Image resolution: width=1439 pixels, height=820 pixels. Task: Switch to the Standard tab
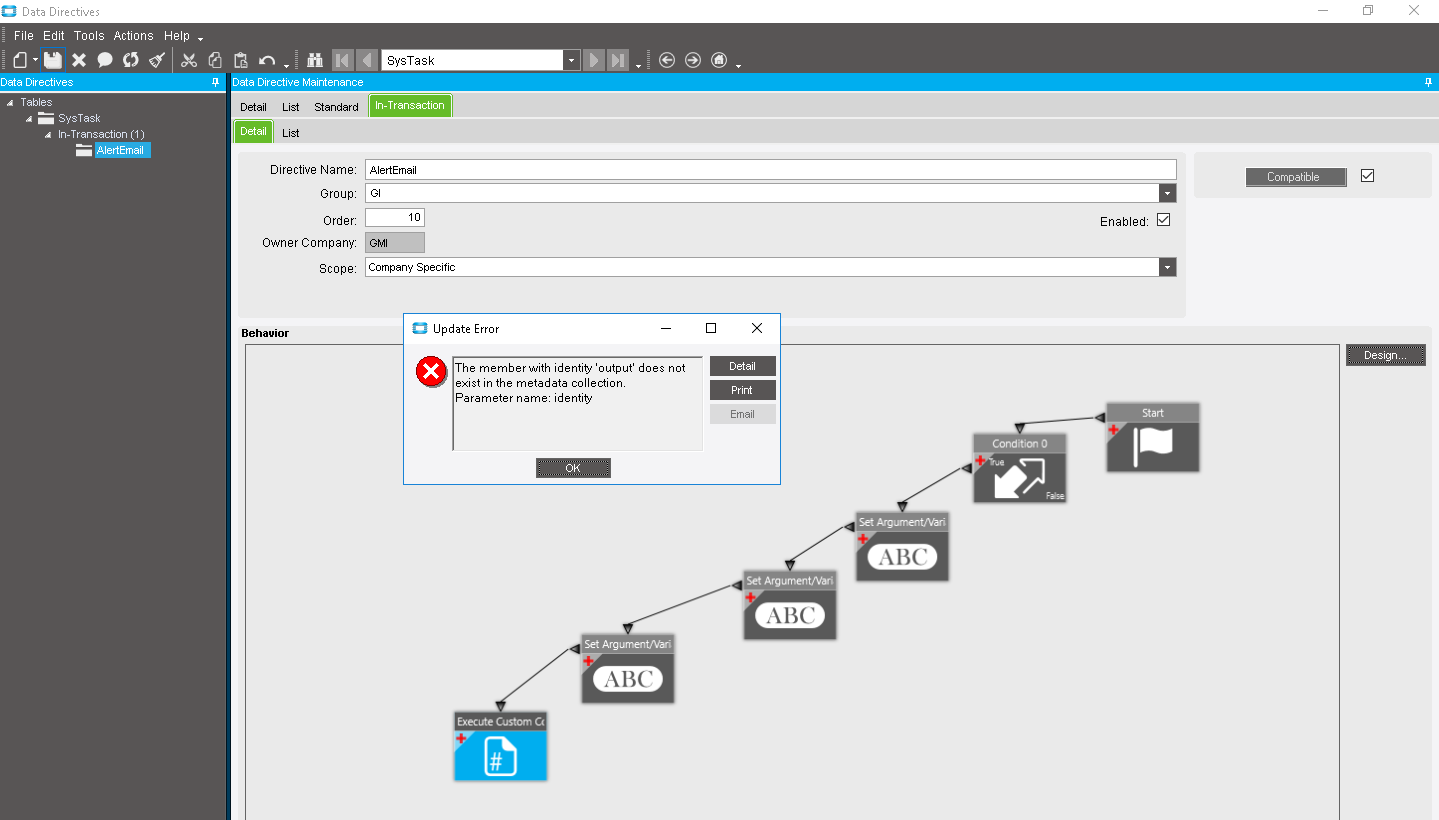click(336, 107)
